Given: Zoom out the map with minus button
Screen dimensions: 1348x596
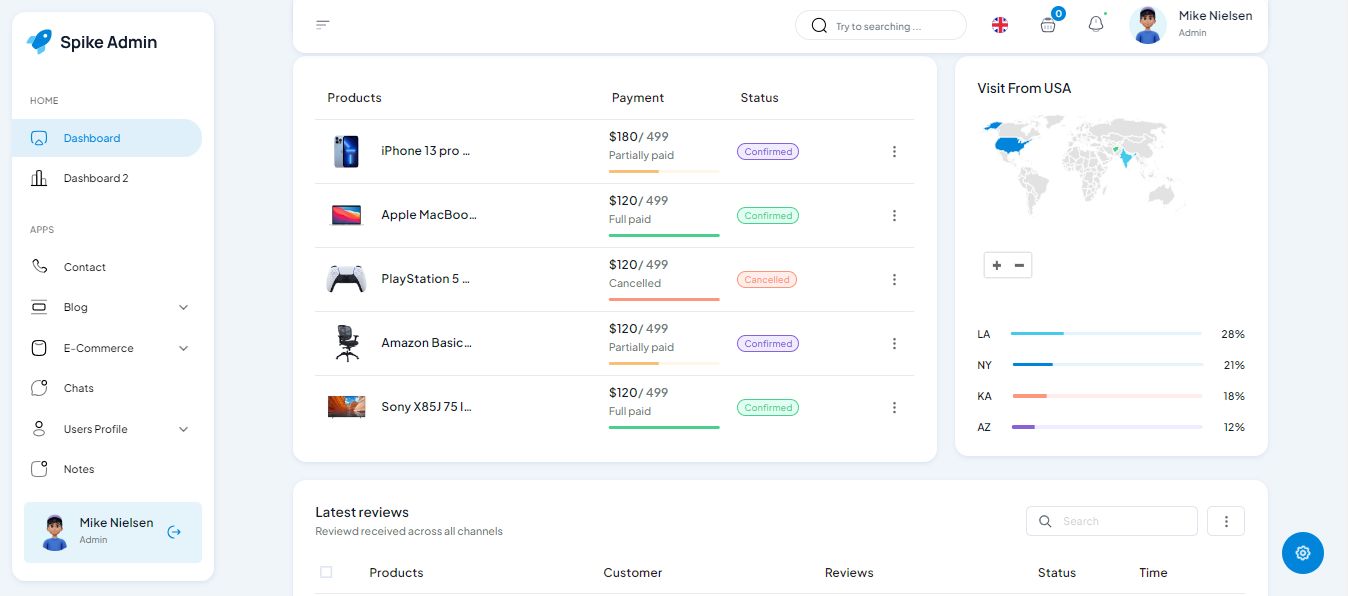Looking at the screenshot, I should click(1019, 265).
